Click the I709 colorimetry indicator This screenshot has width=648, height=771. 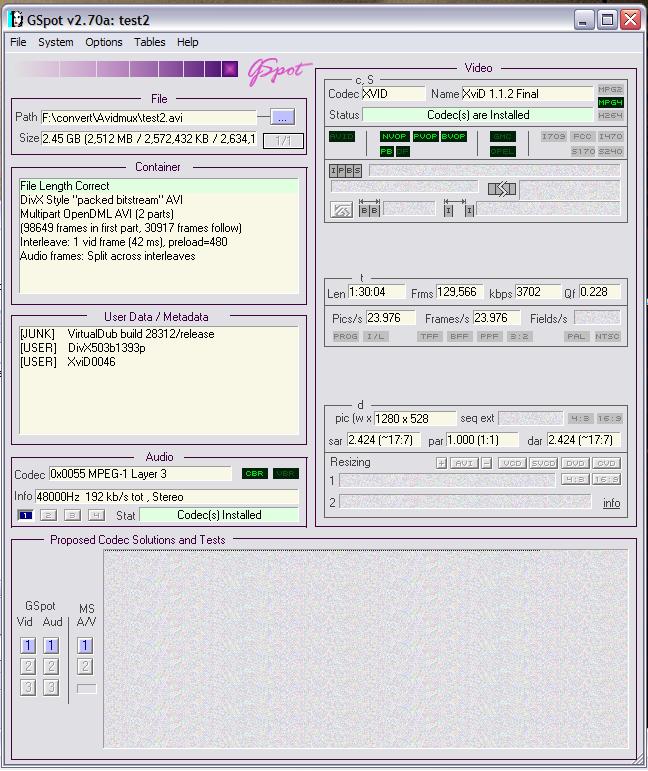pyautogui.click(x=554, y=136)
